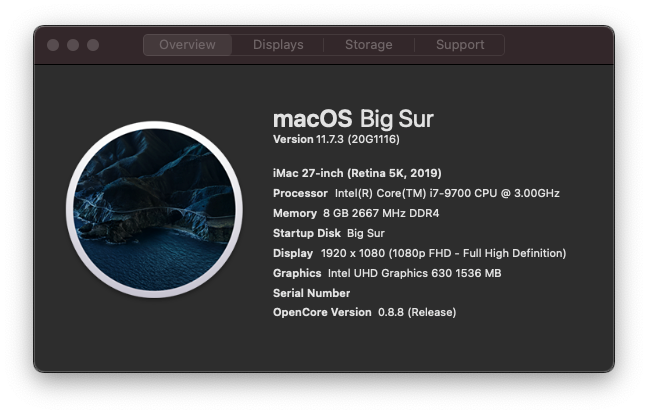Click the window title bar empty area
Image resolution: width=648 pixels, height=414 pixels.
tap(558, 45)
